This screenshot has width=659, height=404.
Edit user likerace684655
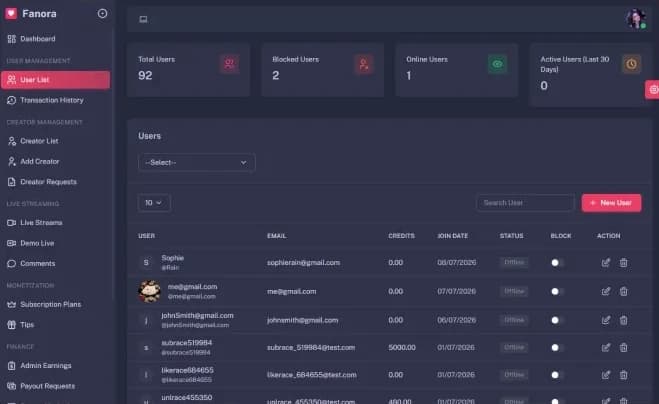(606, 375)
